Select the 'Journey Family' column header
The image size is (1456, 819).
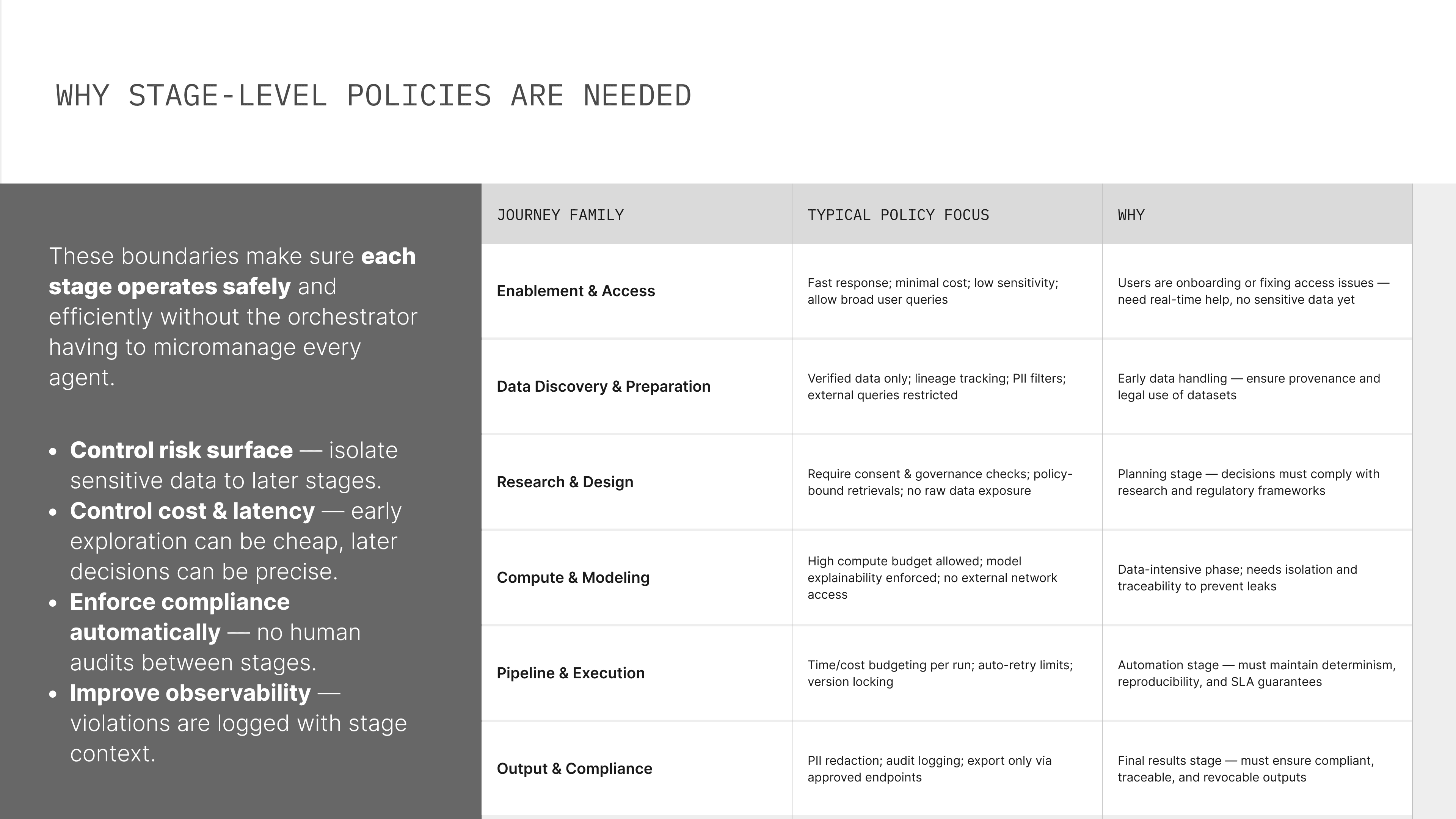coord(560,215)
